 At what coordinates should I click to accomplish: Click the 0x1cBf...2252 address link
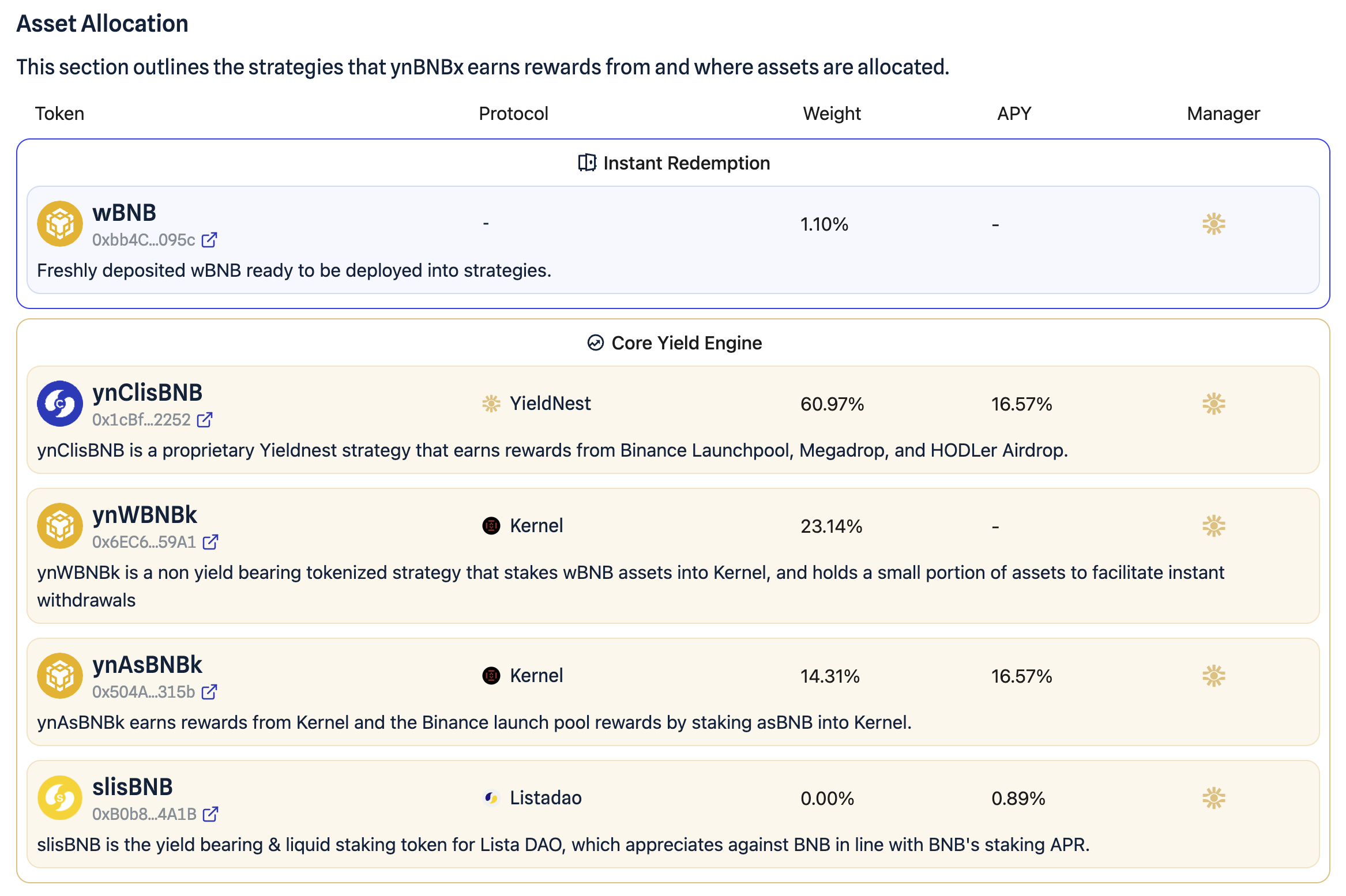coord(141,420)
